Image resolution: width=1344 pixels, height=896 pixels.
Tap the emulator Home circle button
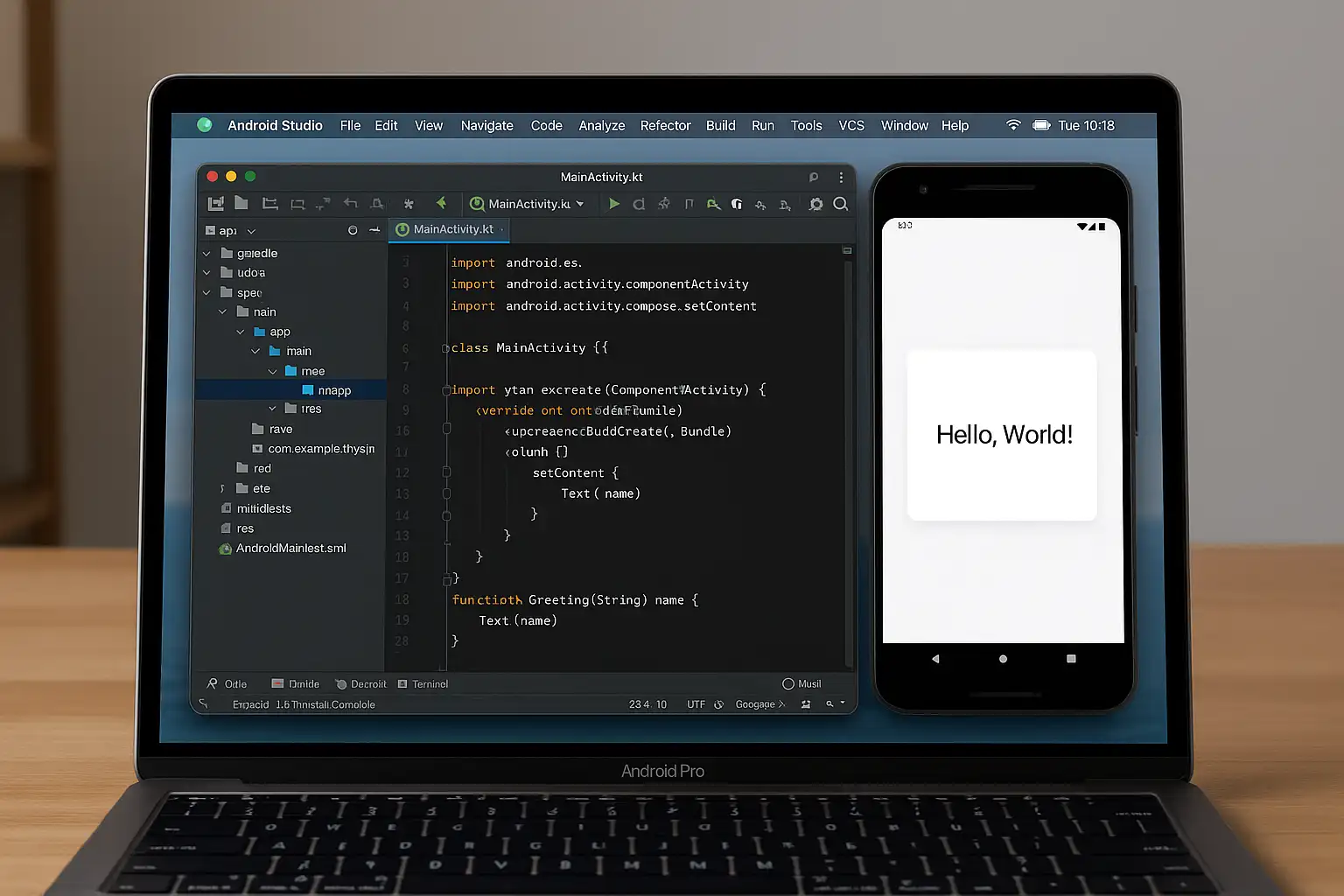pos(1003,659)
